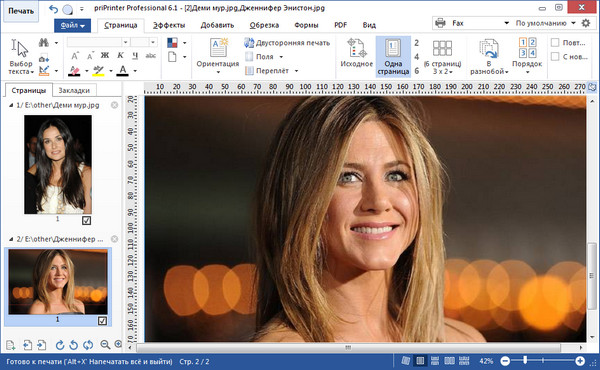Viewport: 600px width, 370px height.
Task: Choose 6 pages per sheet
Action: 417,71
